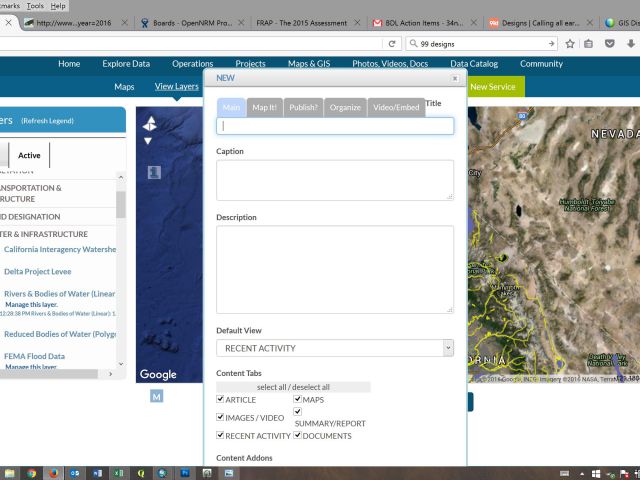Open the View Layers link

(x=176, y=87)
